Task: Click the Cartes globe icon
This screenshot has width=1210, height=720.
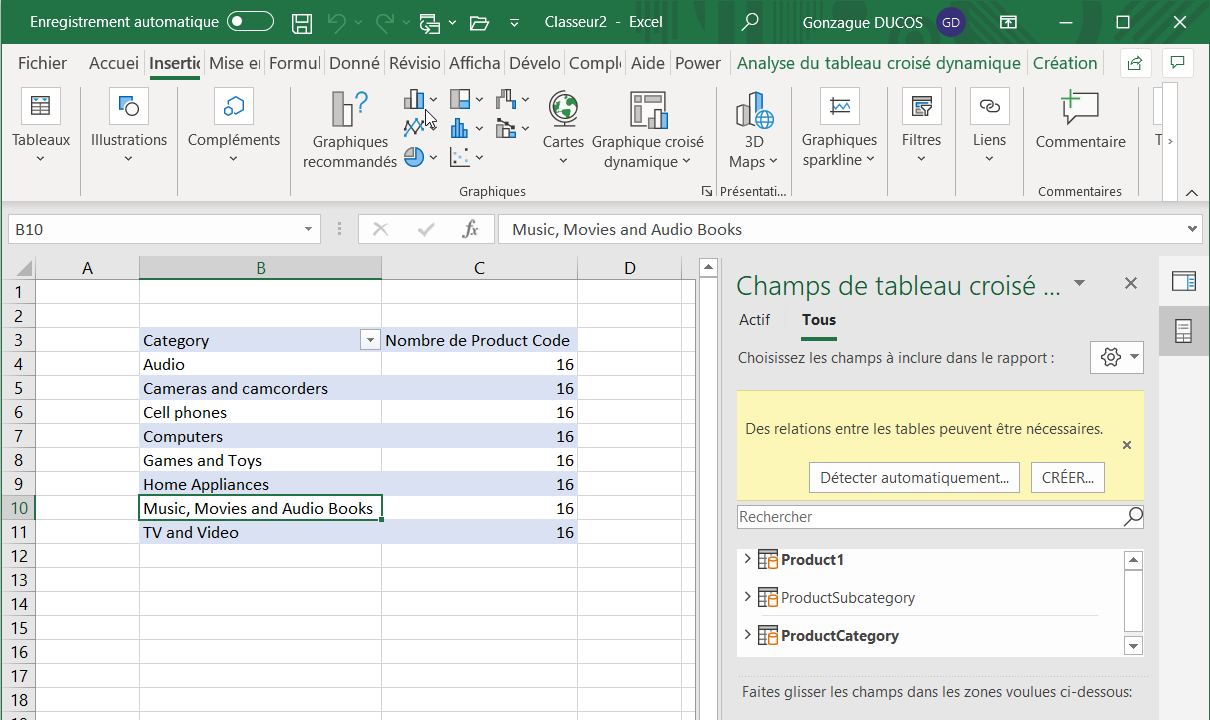Action: pos(564,108)
